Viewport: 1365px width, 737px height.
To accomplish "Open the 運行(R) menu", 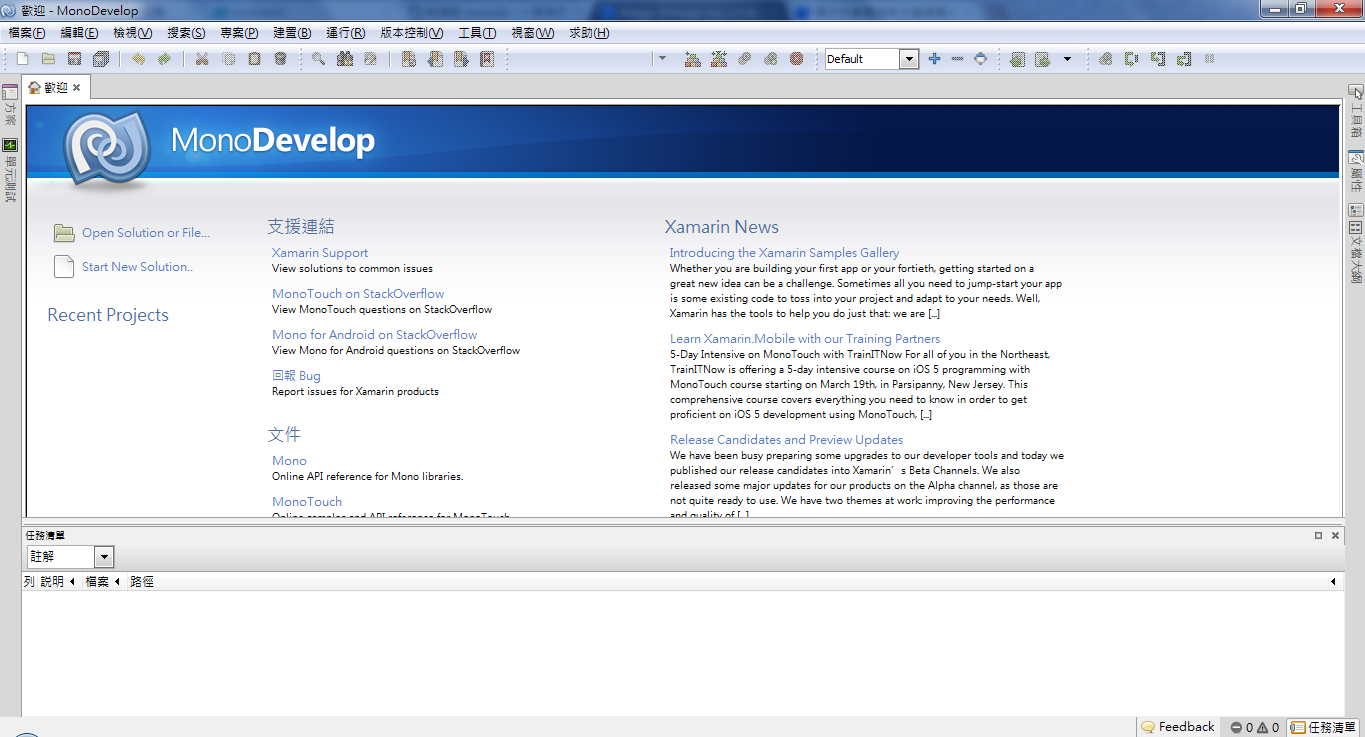I will 345,33.
